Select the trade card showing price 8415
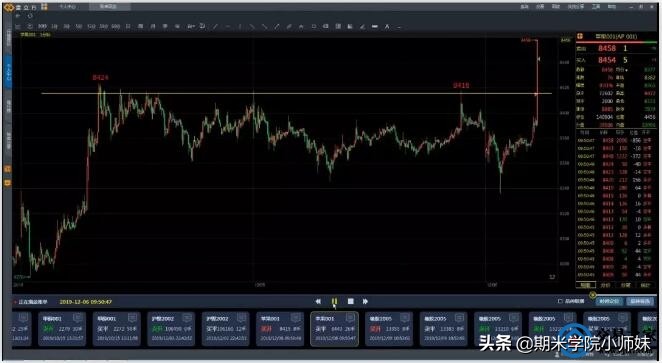The width and height of the screenshot is (662, 363). pos(280,329)
